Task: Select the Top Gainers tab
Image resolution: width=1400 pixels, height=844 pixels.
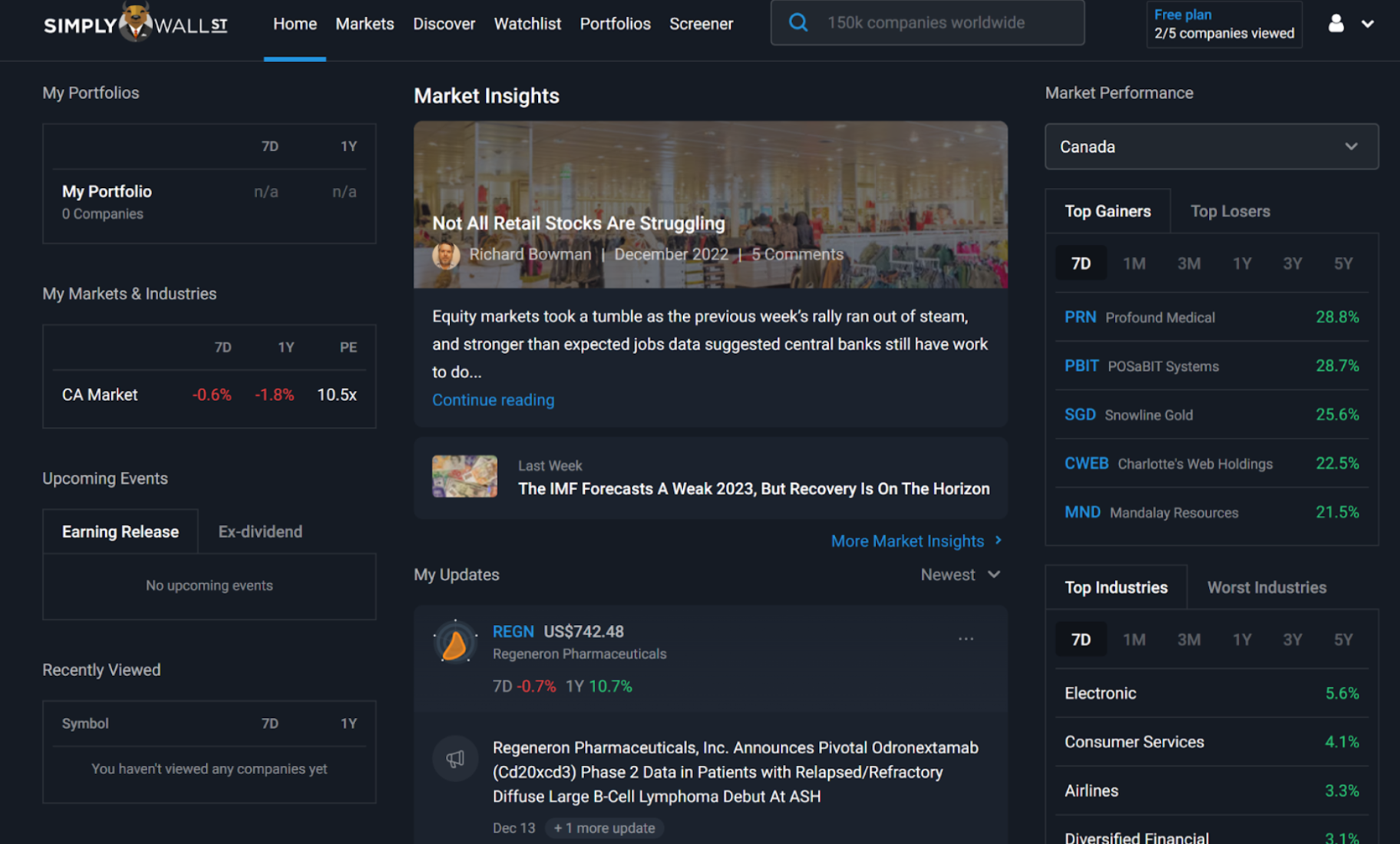Action: (1108, 211)
